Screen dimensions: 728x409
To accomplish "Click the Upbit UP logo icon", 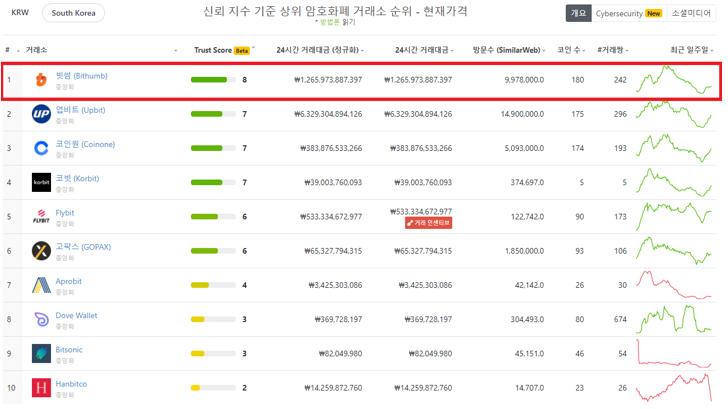I will click(x=41, y=114).
